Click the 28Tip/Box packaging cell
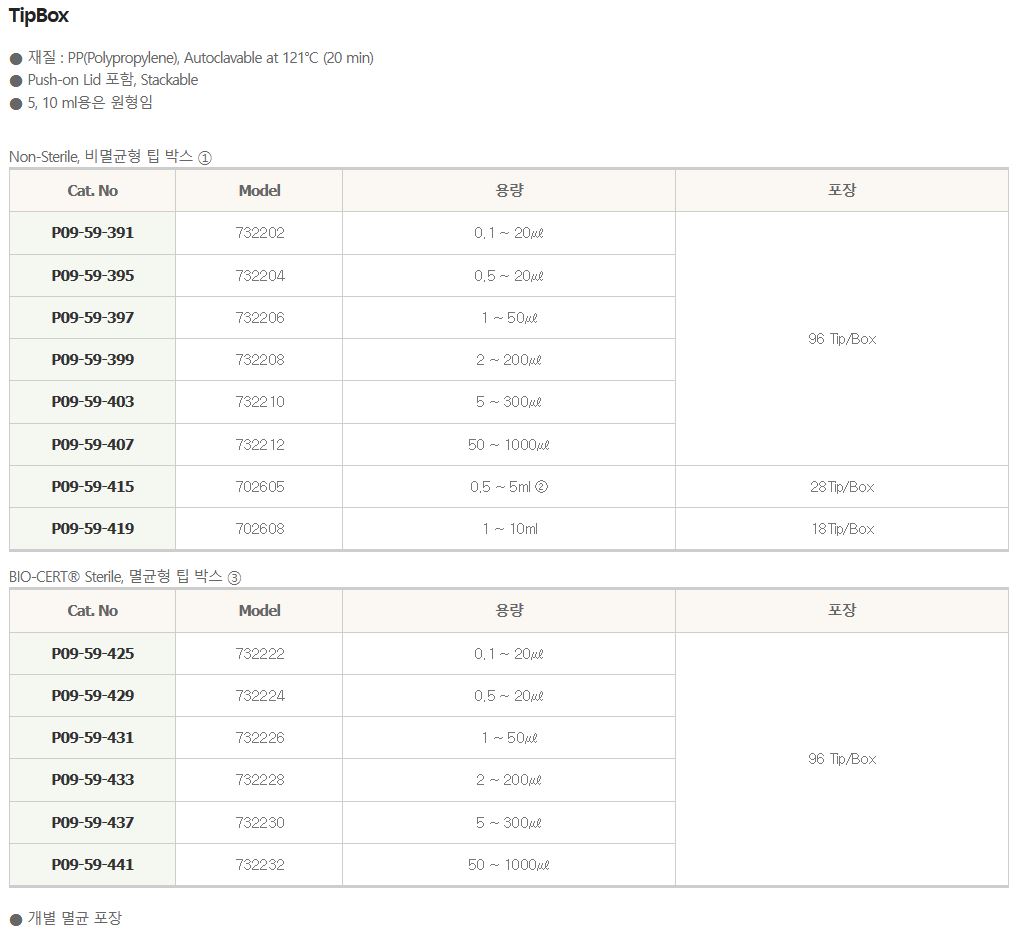The image size is (1020, 944). (x=842, y=487)
